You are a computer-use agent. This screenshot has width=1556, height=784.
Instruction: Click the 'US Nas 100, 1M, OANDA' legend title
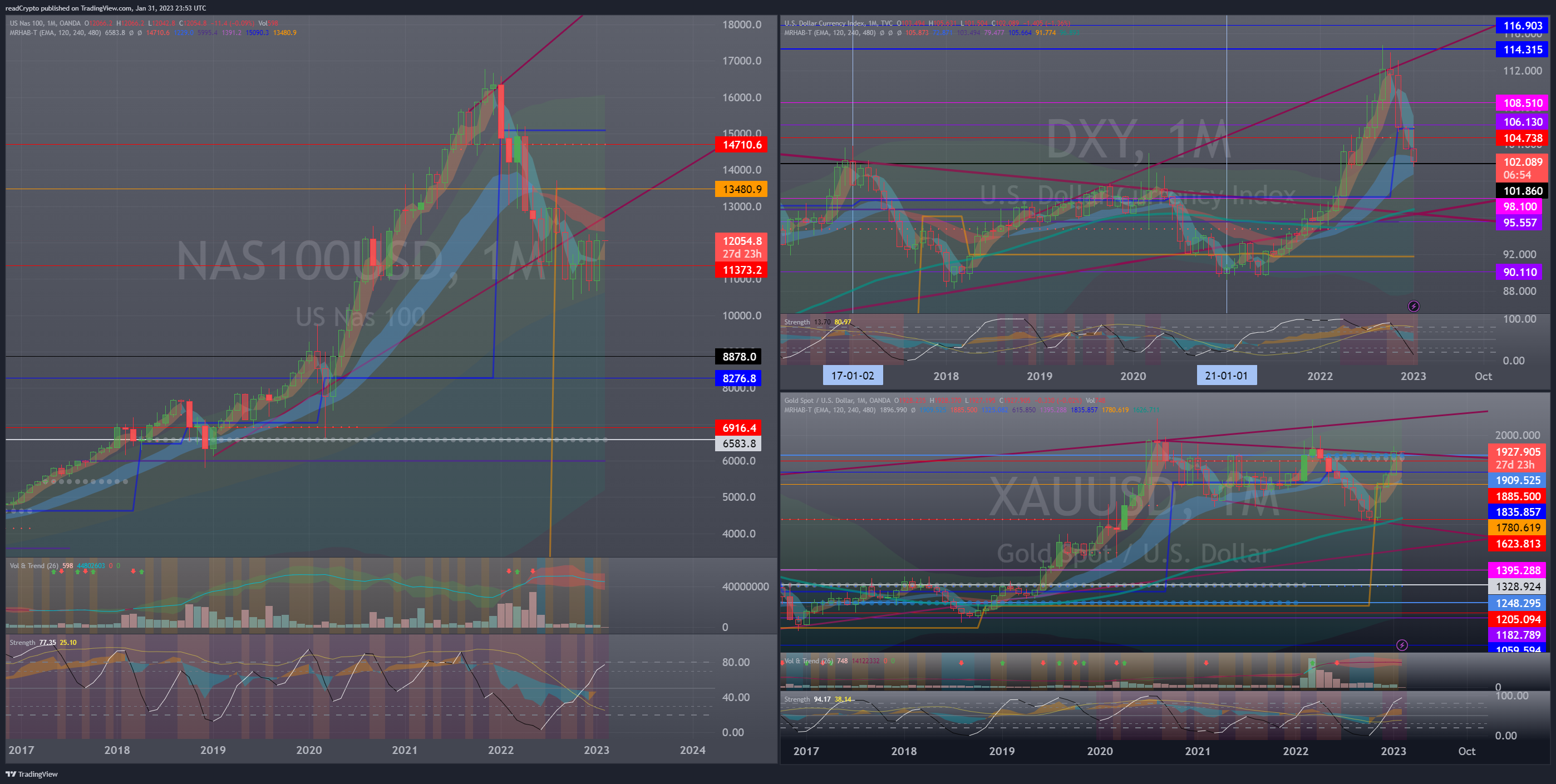coord(45,23)
